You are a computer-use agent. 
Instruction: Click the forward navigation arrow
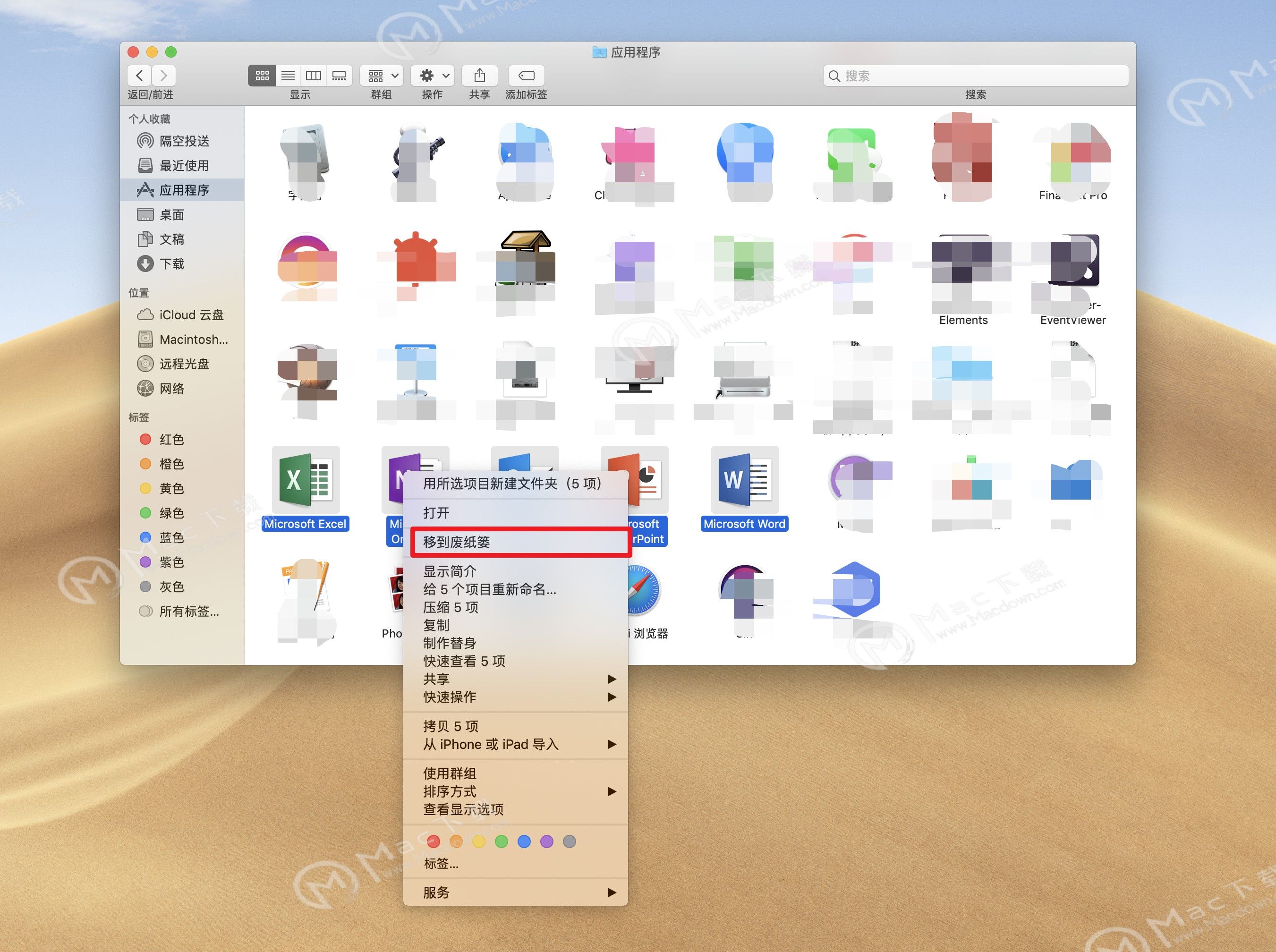tap(164, 76)
